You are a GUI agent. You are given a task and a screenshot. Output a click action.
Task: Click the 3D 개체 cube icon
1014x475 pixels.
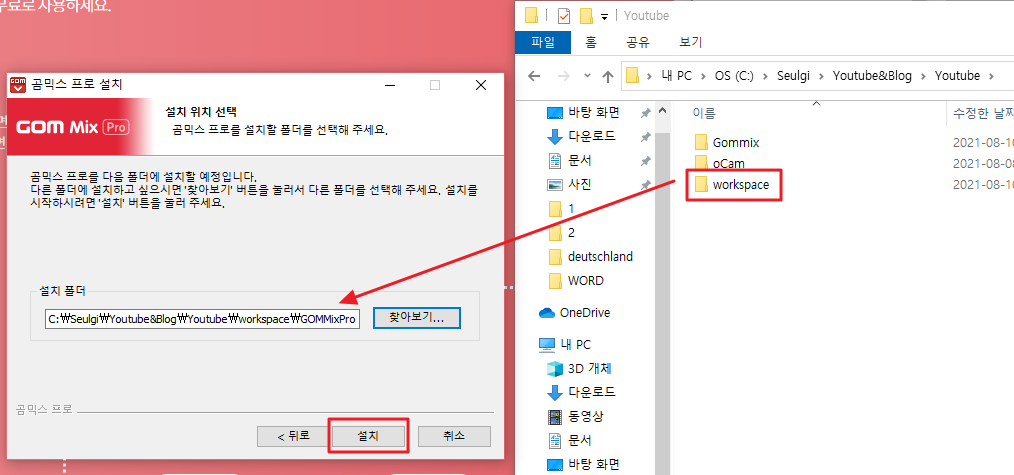tap(555, 369)
